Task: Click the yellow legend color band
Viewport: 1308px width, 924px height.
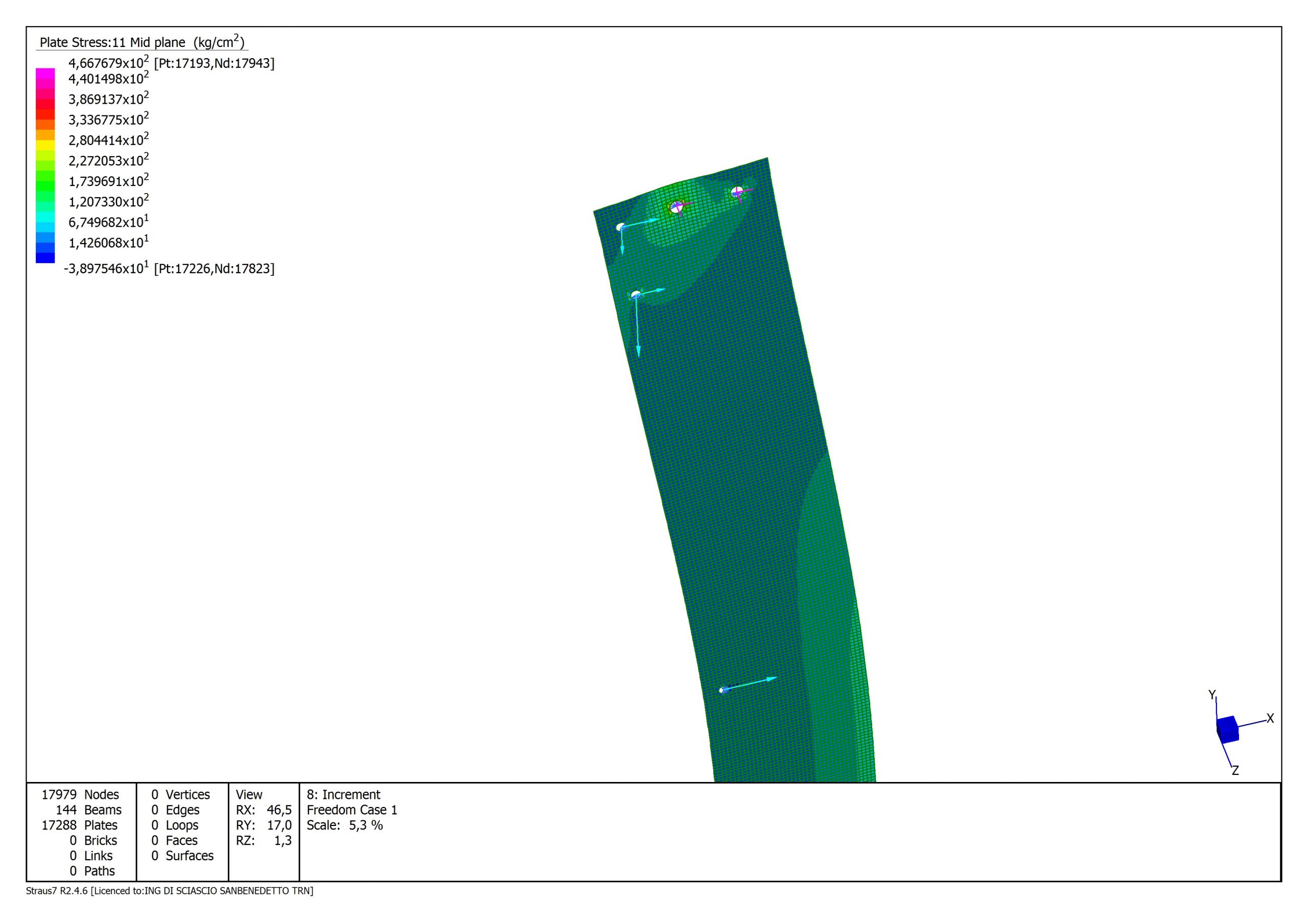Action: pyautogui.click(x=45, y=145)
